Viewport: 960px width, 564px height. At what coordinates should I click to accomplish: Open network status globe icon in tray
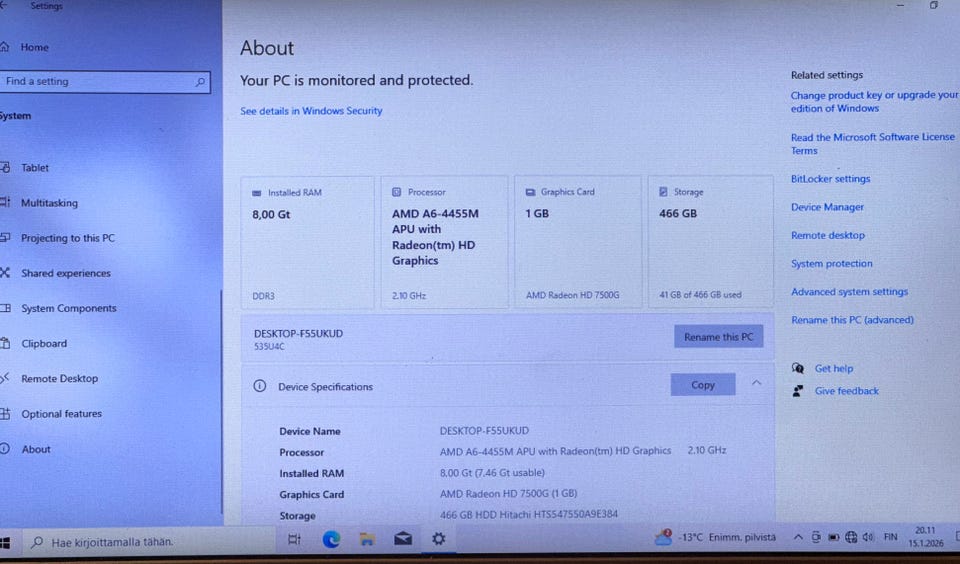(x=850, y=537)
